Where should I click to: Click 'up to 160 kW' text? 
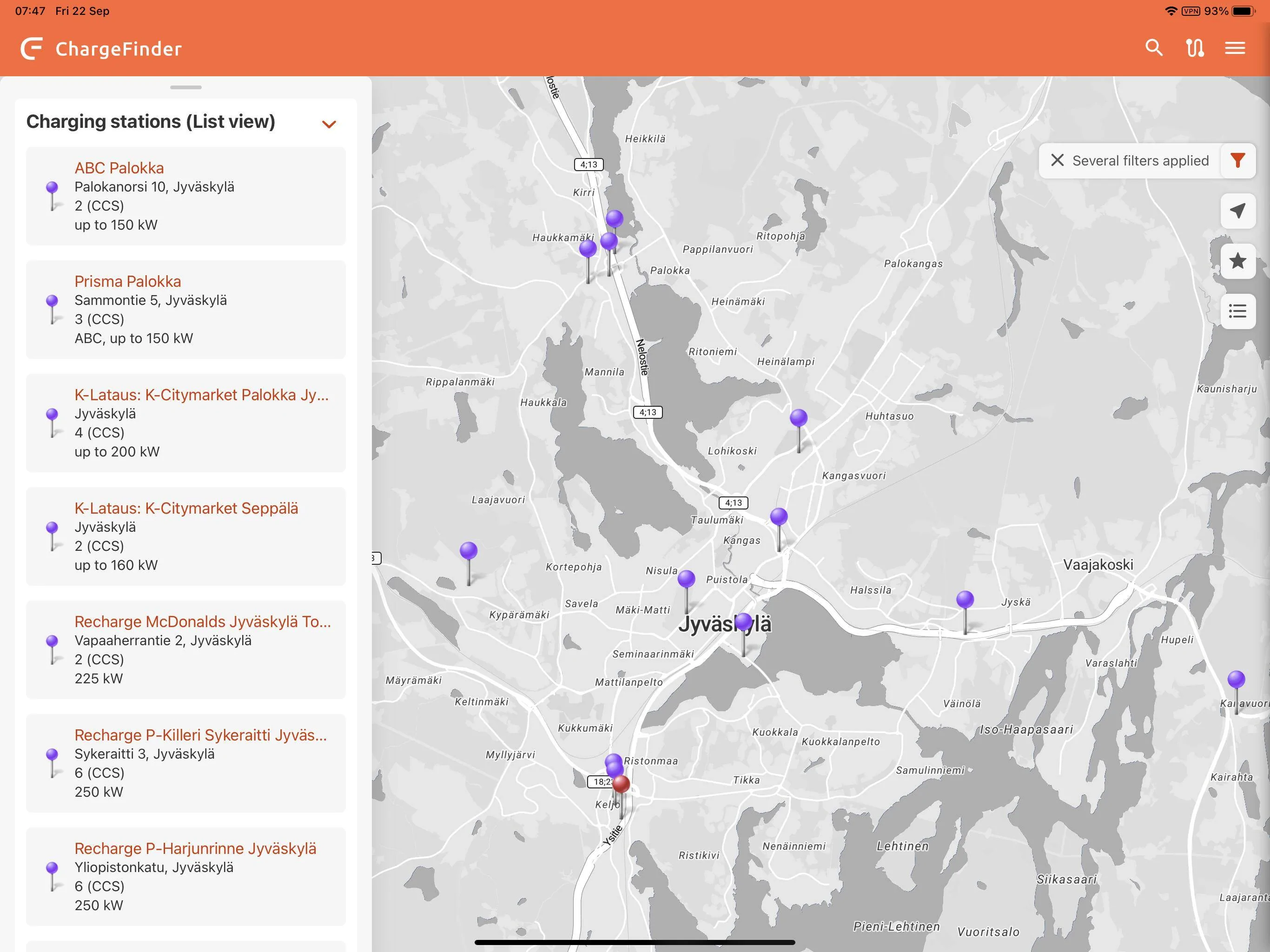(116, 565)
